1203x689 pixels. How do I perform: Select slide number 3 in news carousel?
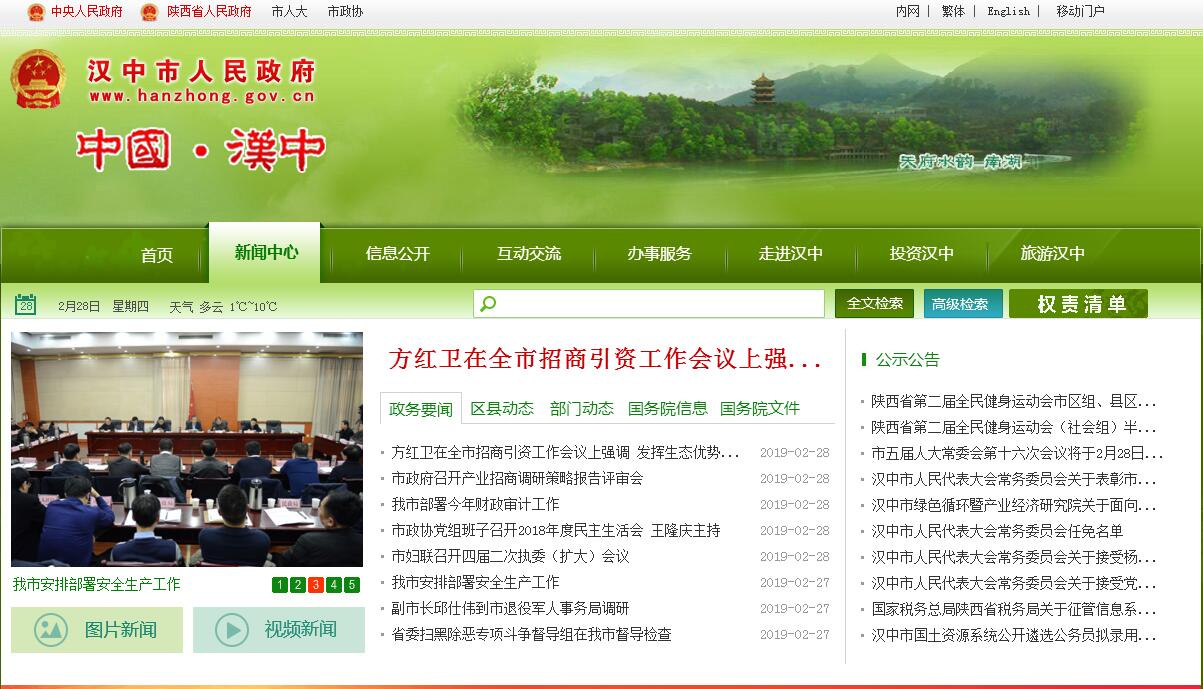pos(316,585)
